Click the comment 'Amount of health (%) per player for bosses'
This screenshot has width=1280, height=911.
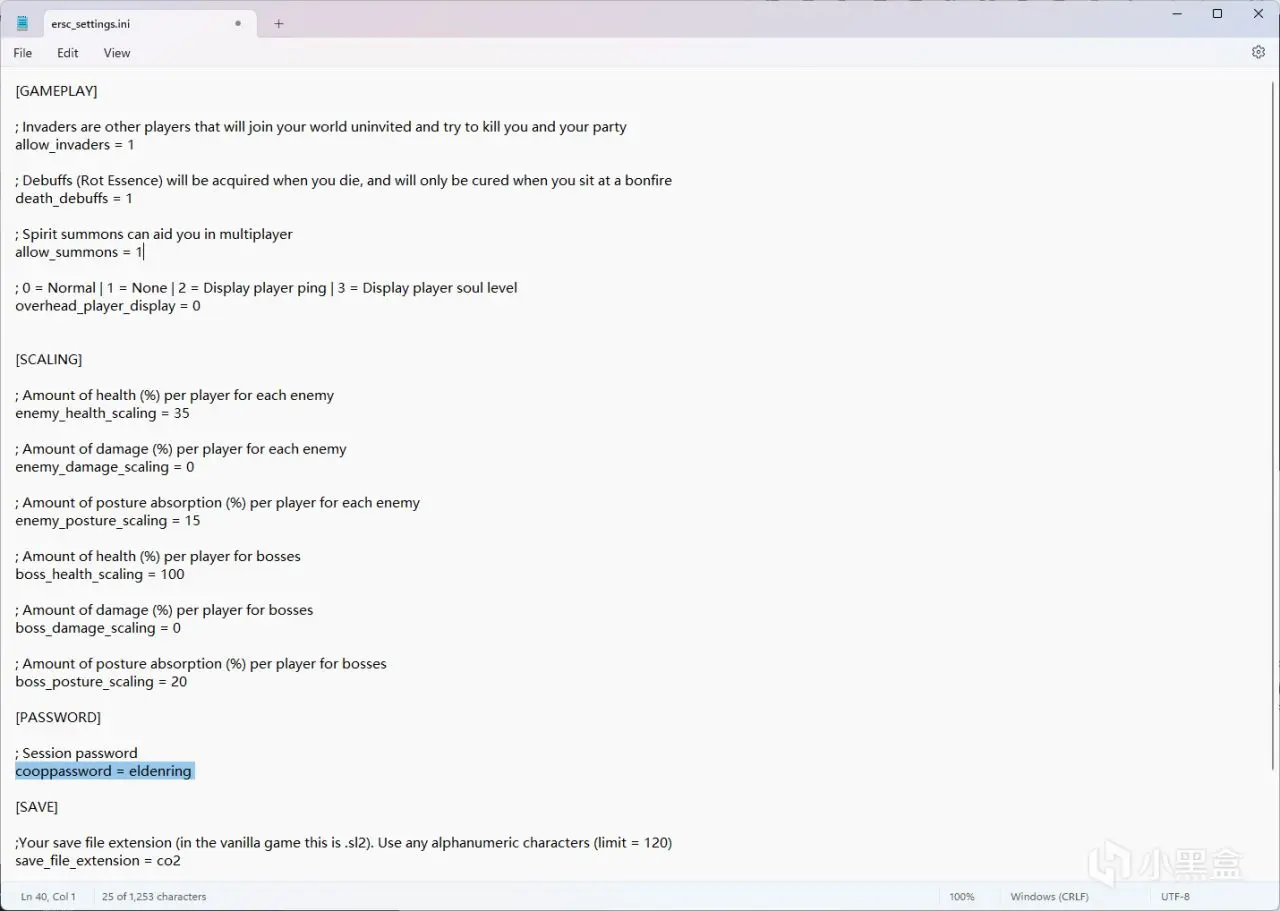pyautogui.click(x=158, y=556)
